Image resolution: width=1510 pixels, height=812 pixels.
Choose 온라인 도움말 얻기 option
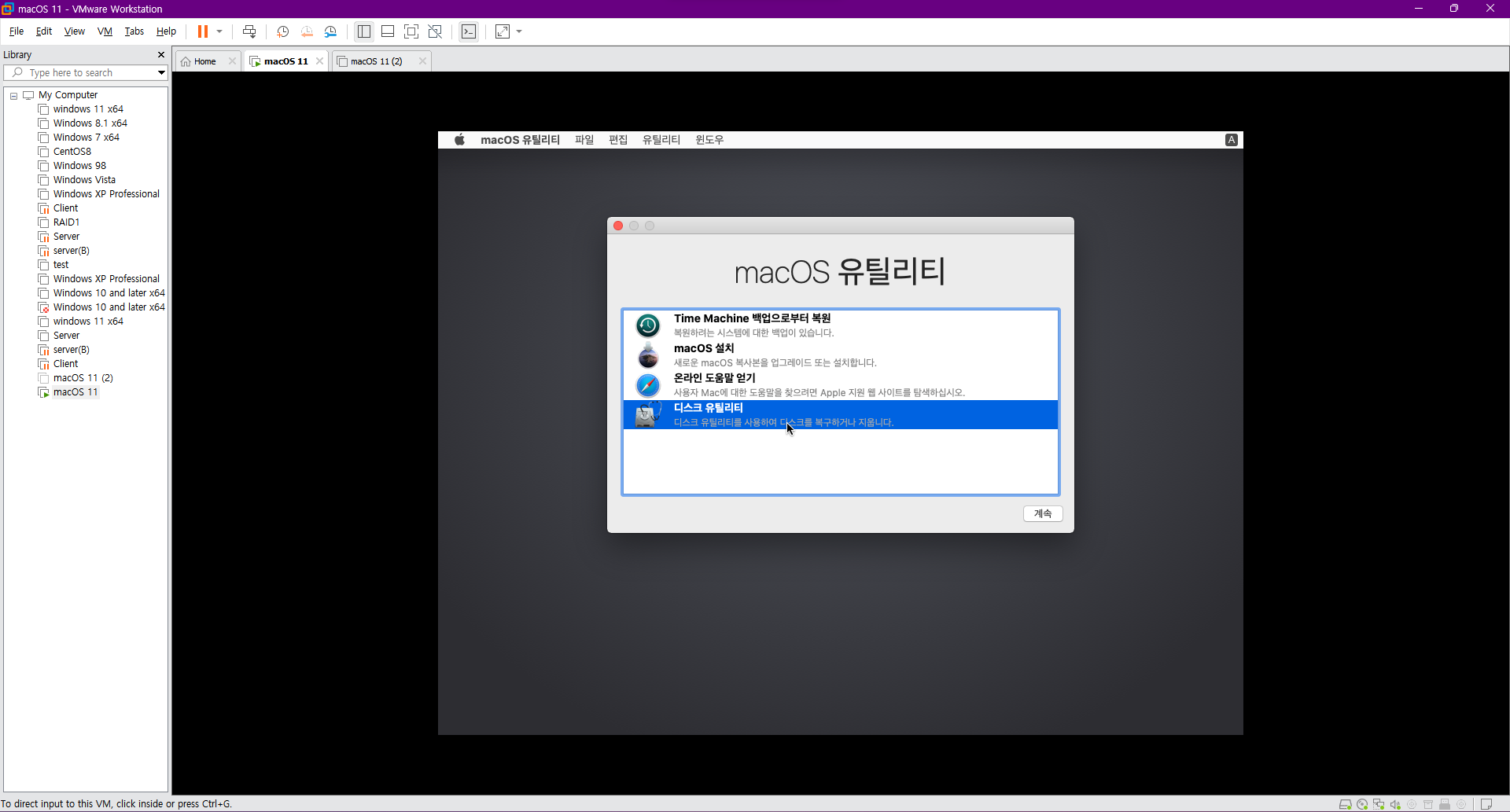[841, 385]
